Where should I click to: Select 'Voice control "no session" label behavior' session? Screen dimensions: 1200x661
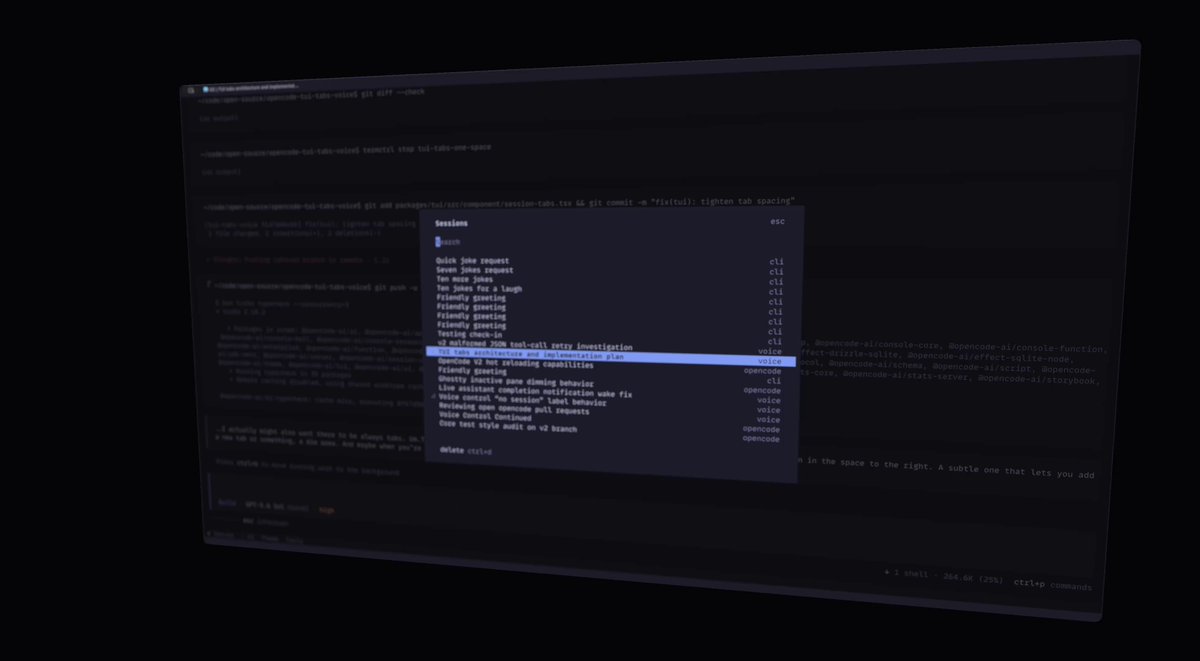tap(610, 402)
